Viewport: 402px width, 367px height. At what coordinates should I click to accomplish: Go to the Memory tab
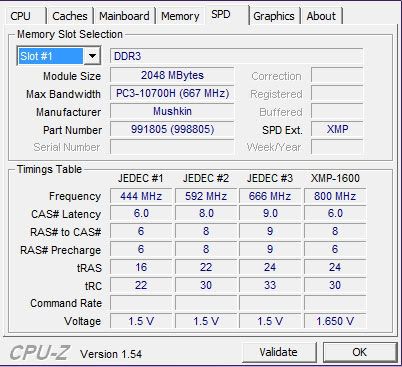[180, 16]
